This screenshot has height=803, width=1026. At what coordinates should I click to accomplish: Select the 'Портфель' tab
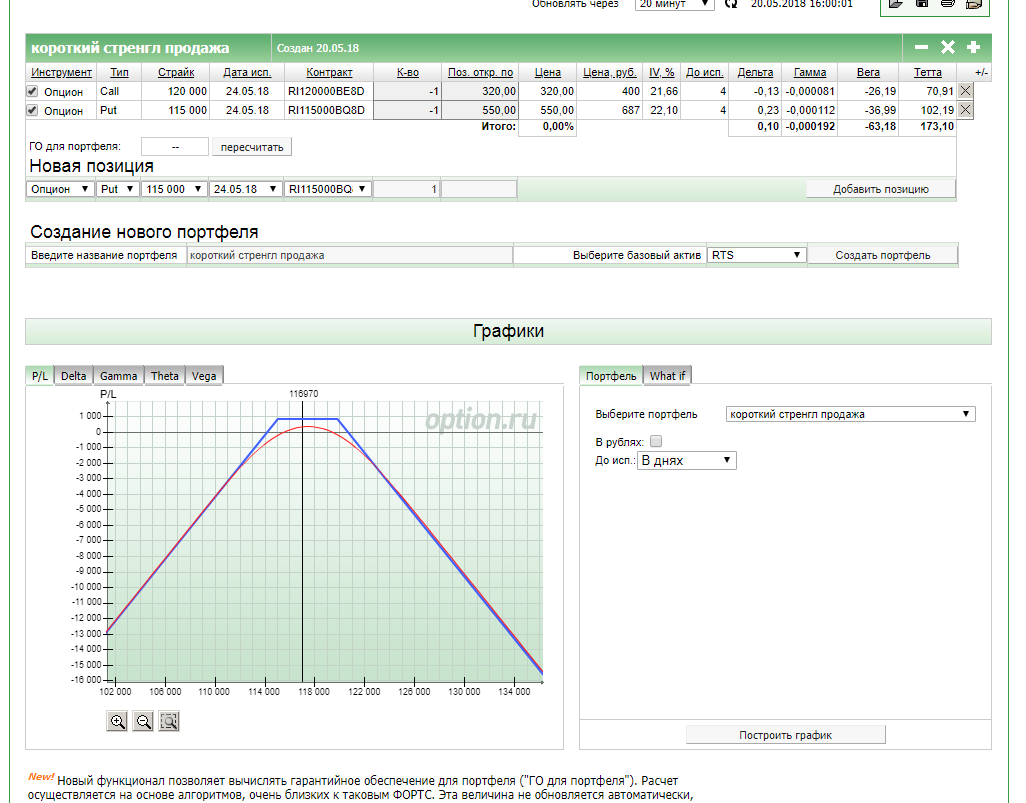click(x=610, y=376)
